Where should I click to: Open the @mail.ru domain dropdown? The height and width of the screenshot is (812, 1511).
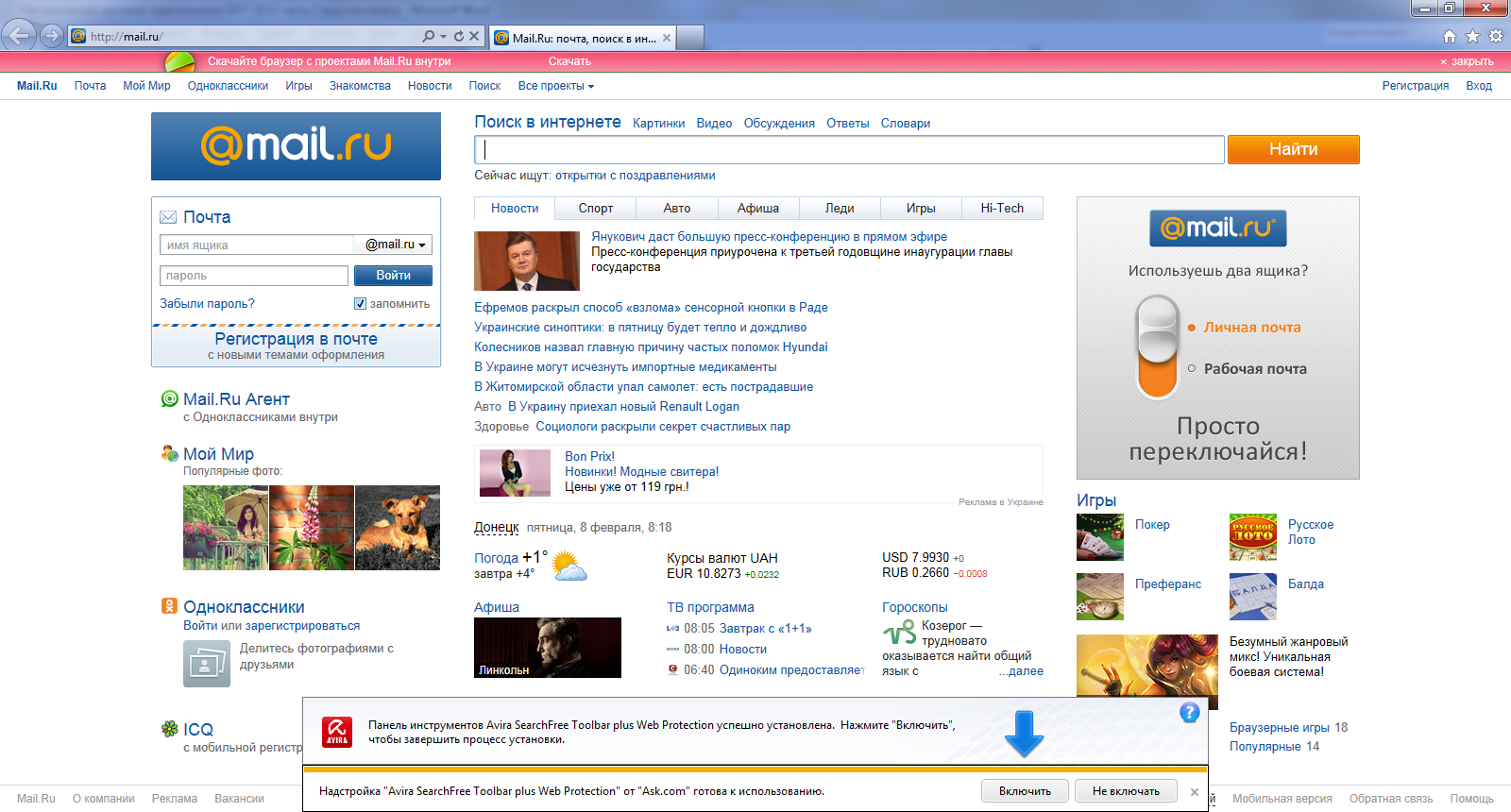394,245
